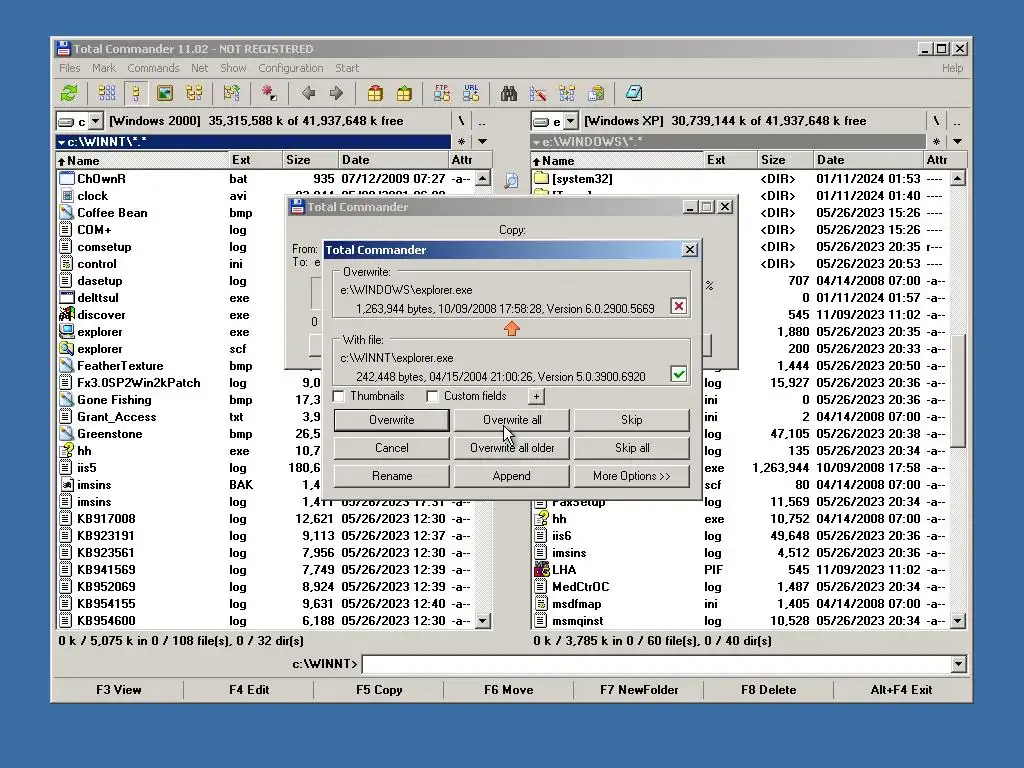1024x768 pixels.
Task: Enable thumbnail view icon in toolbar
Action: point(165,93)
